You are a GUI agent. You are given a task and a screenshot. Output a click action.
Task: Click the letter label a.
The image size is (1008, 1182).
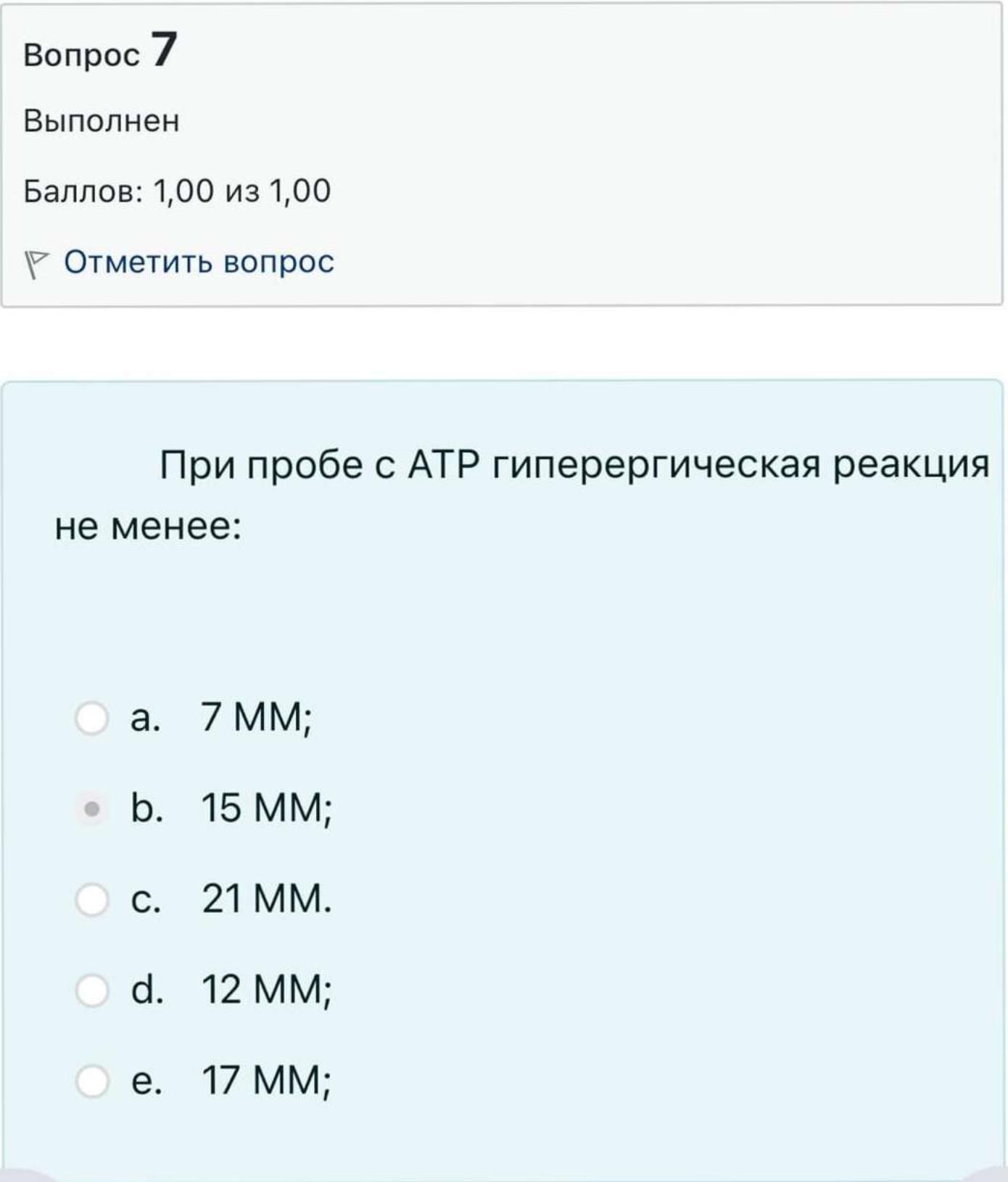coord(144,718)
